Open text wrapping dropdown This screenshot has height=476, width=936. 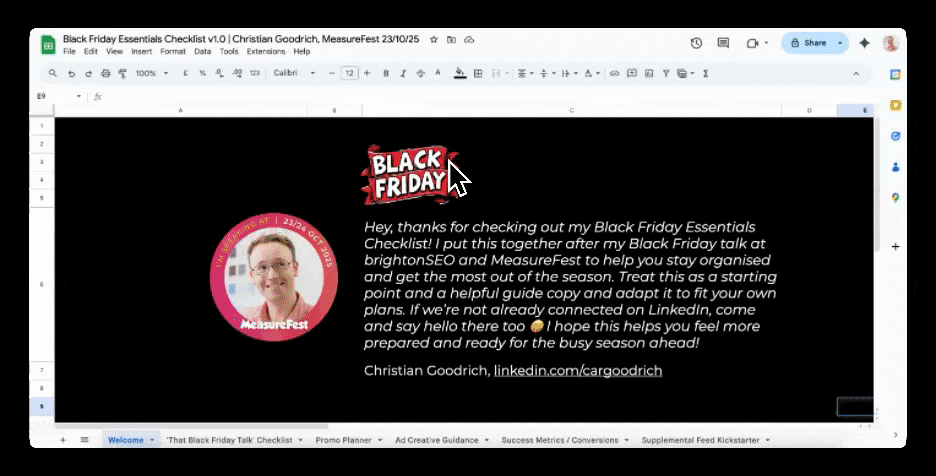click(569, 73)
